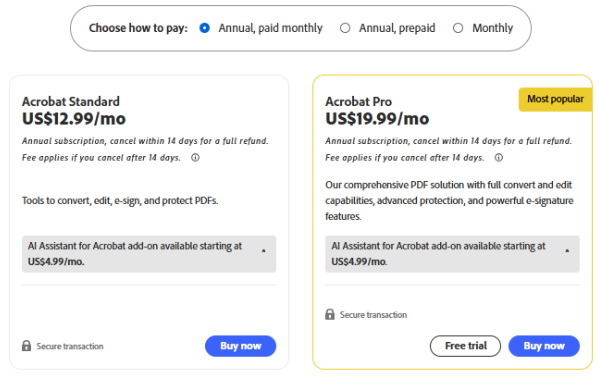599x382 pixels.
Task: Click the Acrobat Pro plan title
Action: click(358, 102)
